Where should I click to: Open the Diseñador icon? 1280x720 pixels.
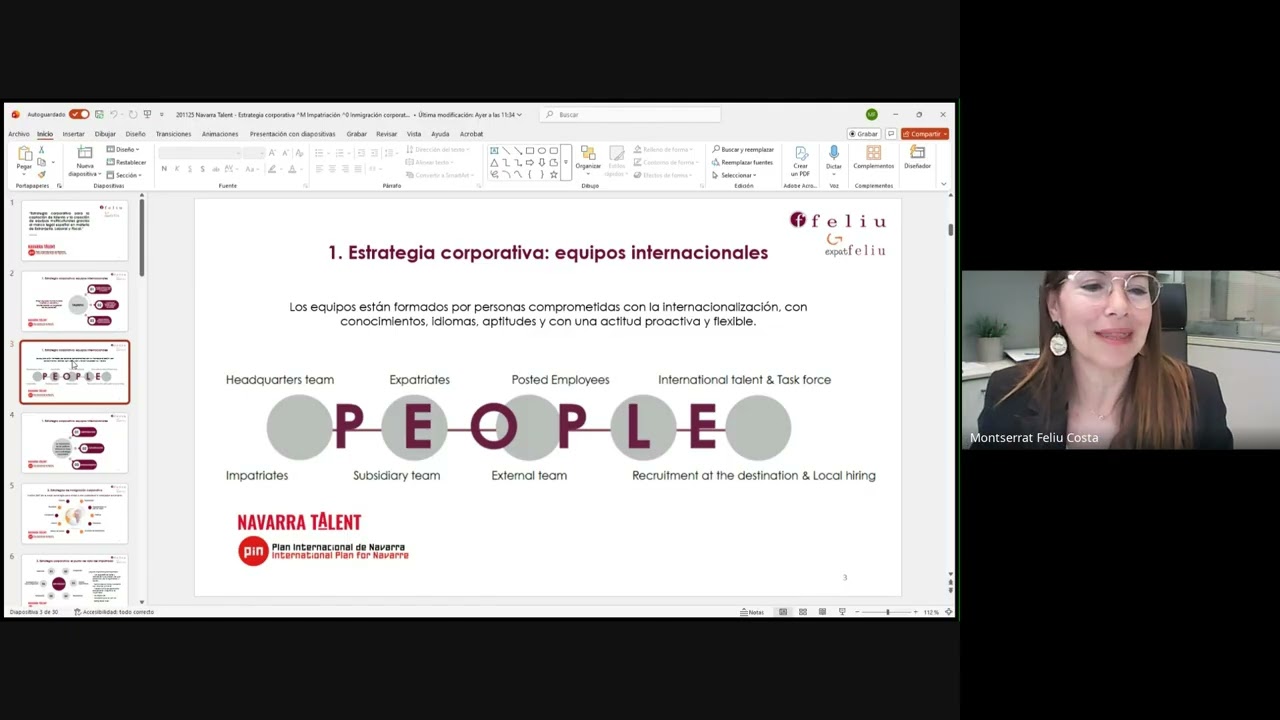(917, 153)
